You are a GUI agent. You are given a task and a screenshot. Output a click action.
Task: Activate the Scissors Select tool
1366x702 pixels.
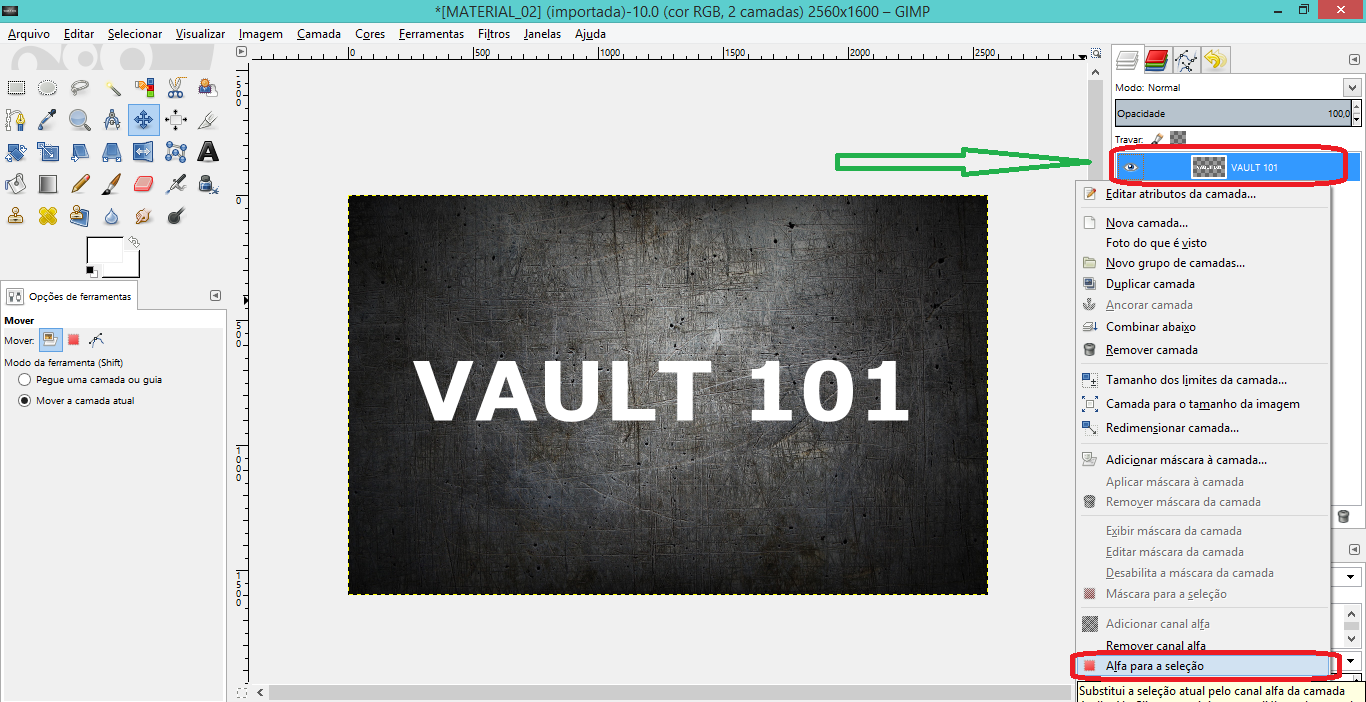176,88
